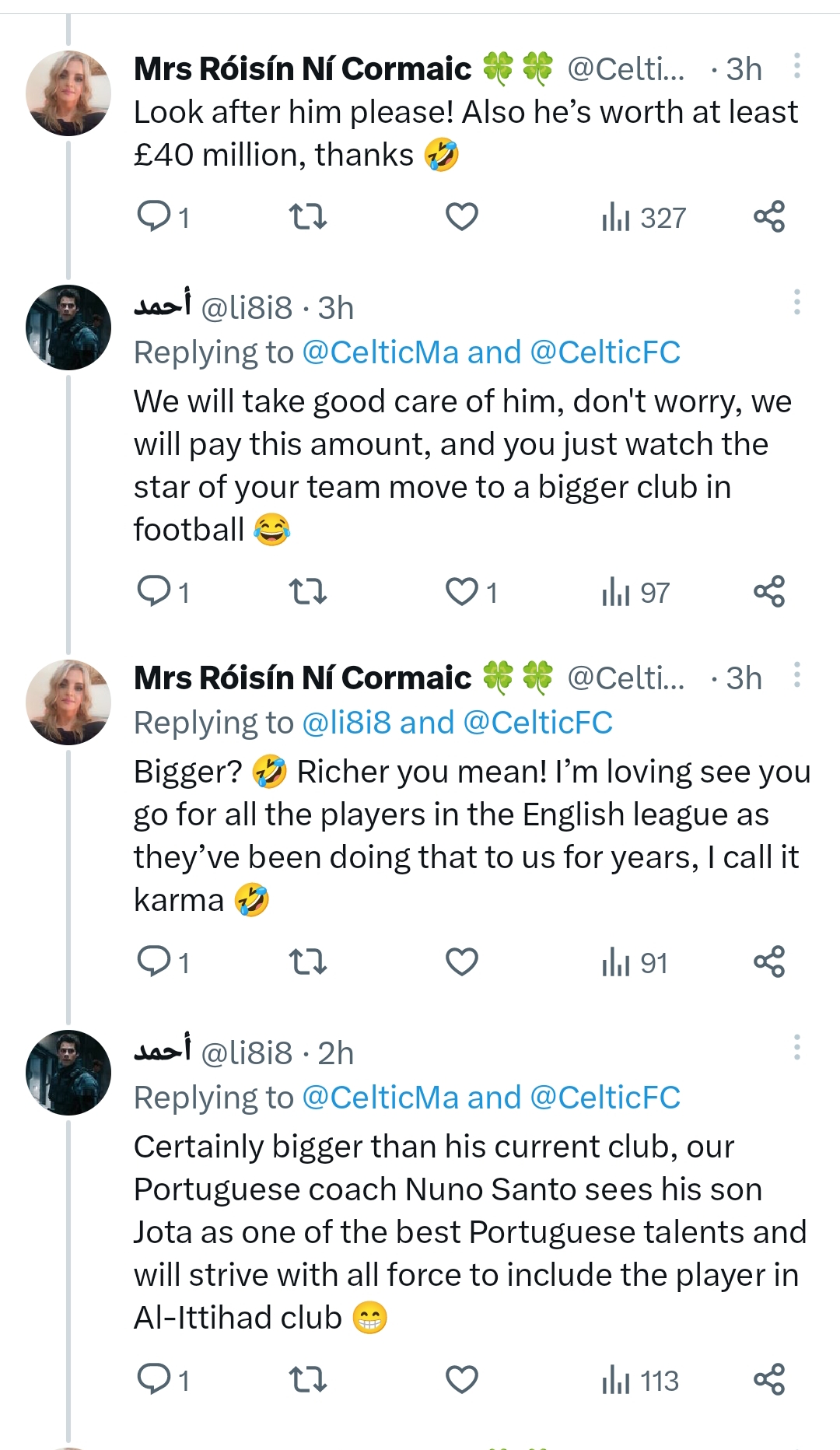The height and width of the screenshot is (1450, 840).
Task: Open أحمد's avatar on the 3h tweet
Action: click(68, 327)
